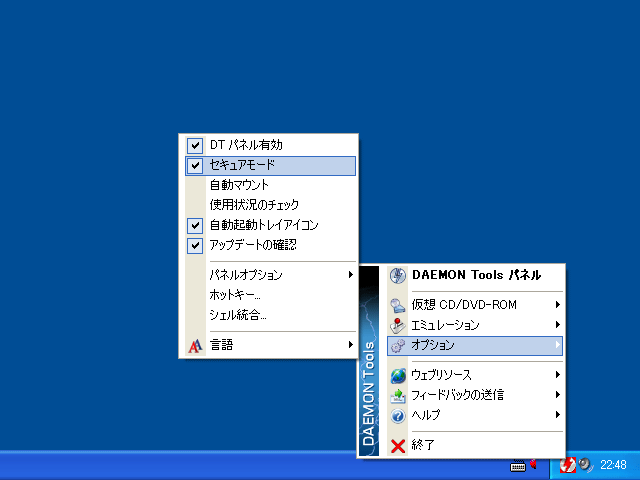Click the red X exit icon
Screen dimensions: 640x480
pos(398,446)
